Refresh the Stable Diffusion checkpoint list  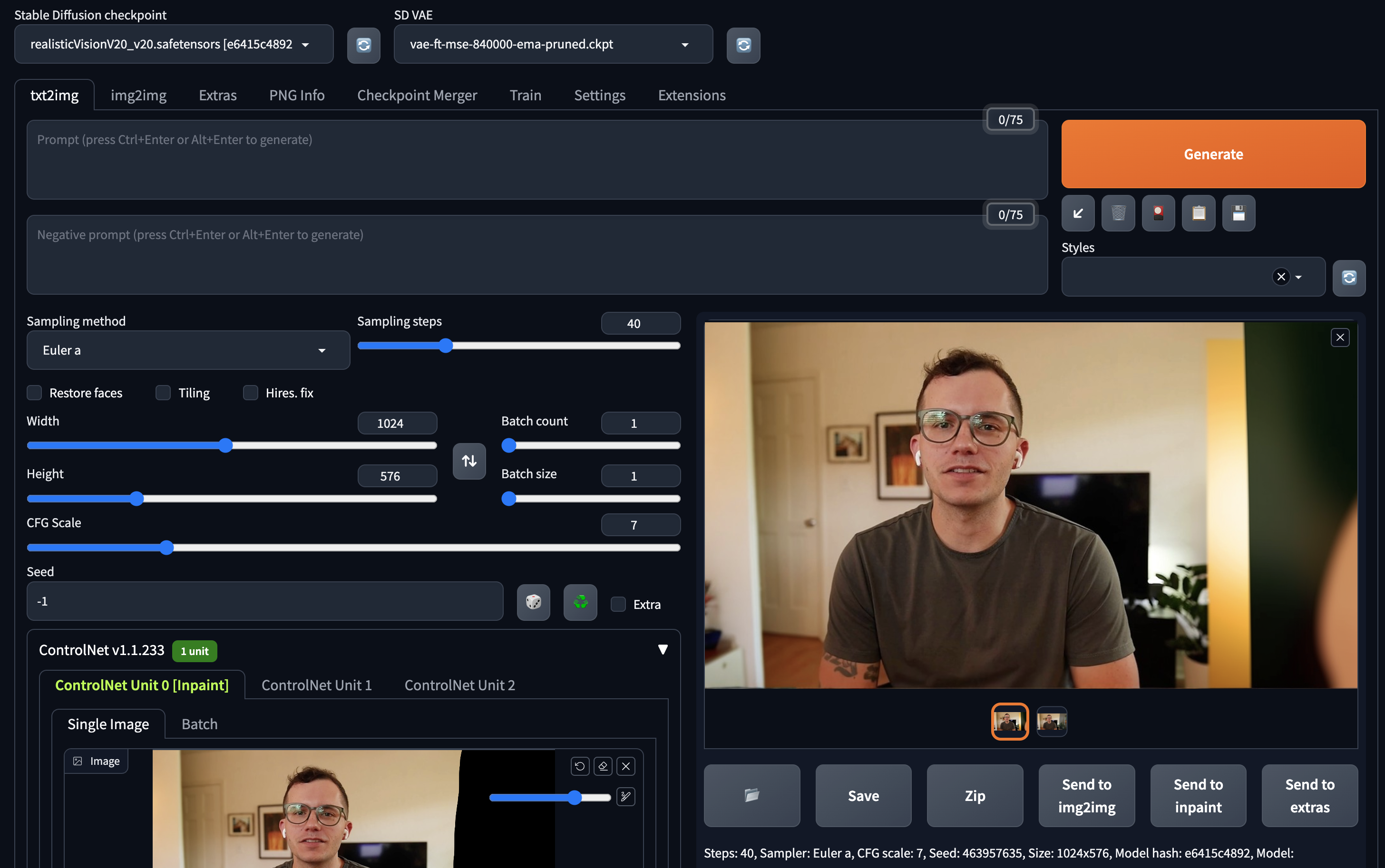pyautogui.click(x=363, y=45)
